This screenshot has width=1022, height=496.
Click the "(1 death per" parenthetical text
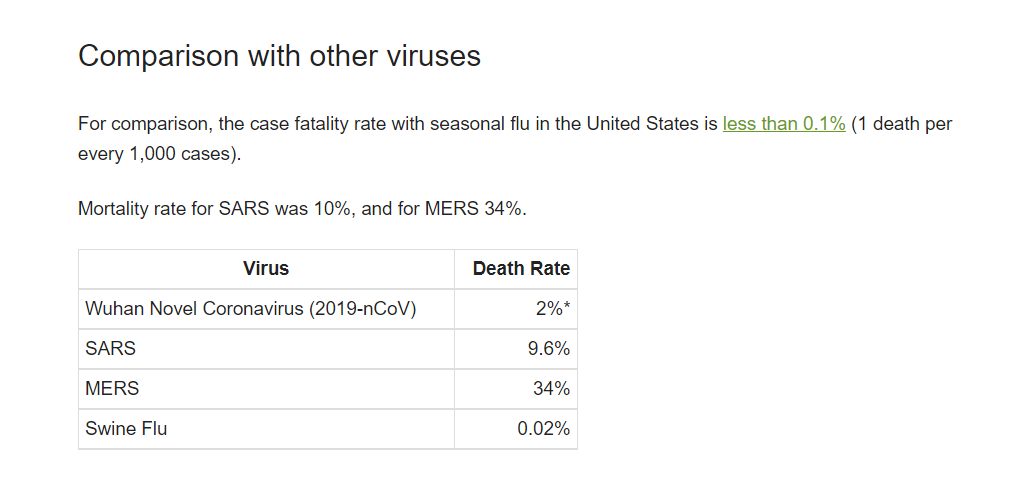point(902,124)
